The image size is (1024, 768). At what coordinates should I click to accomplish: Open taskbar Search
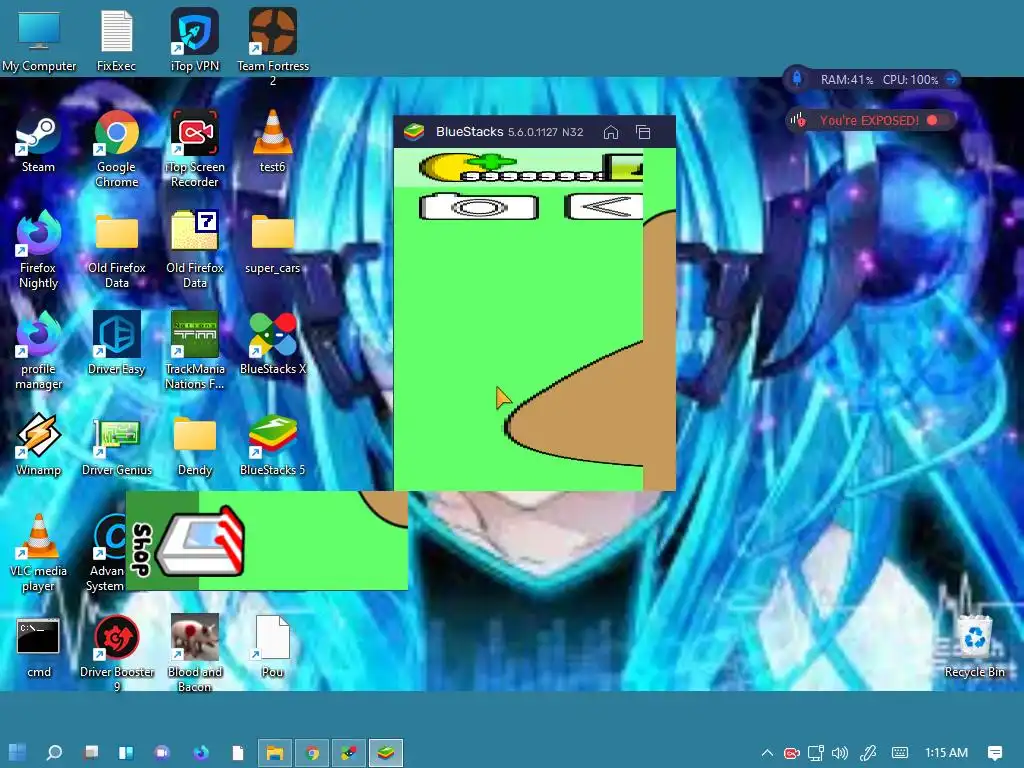(x=54, y=752)
